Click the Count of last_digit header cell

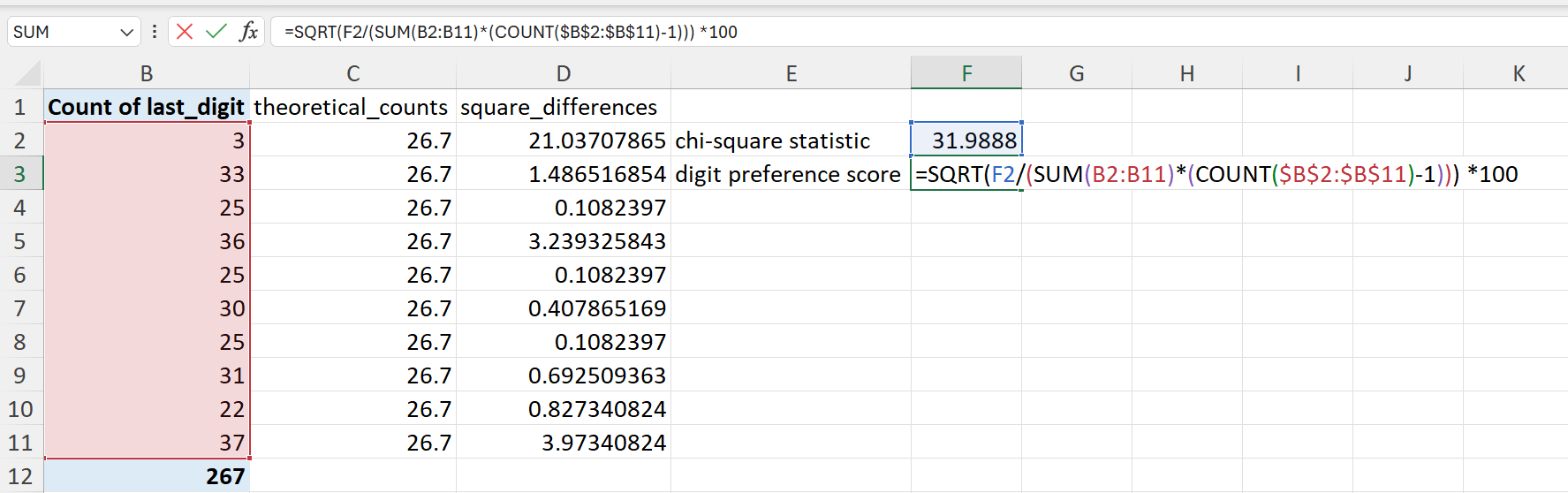[x=147, y=107]
